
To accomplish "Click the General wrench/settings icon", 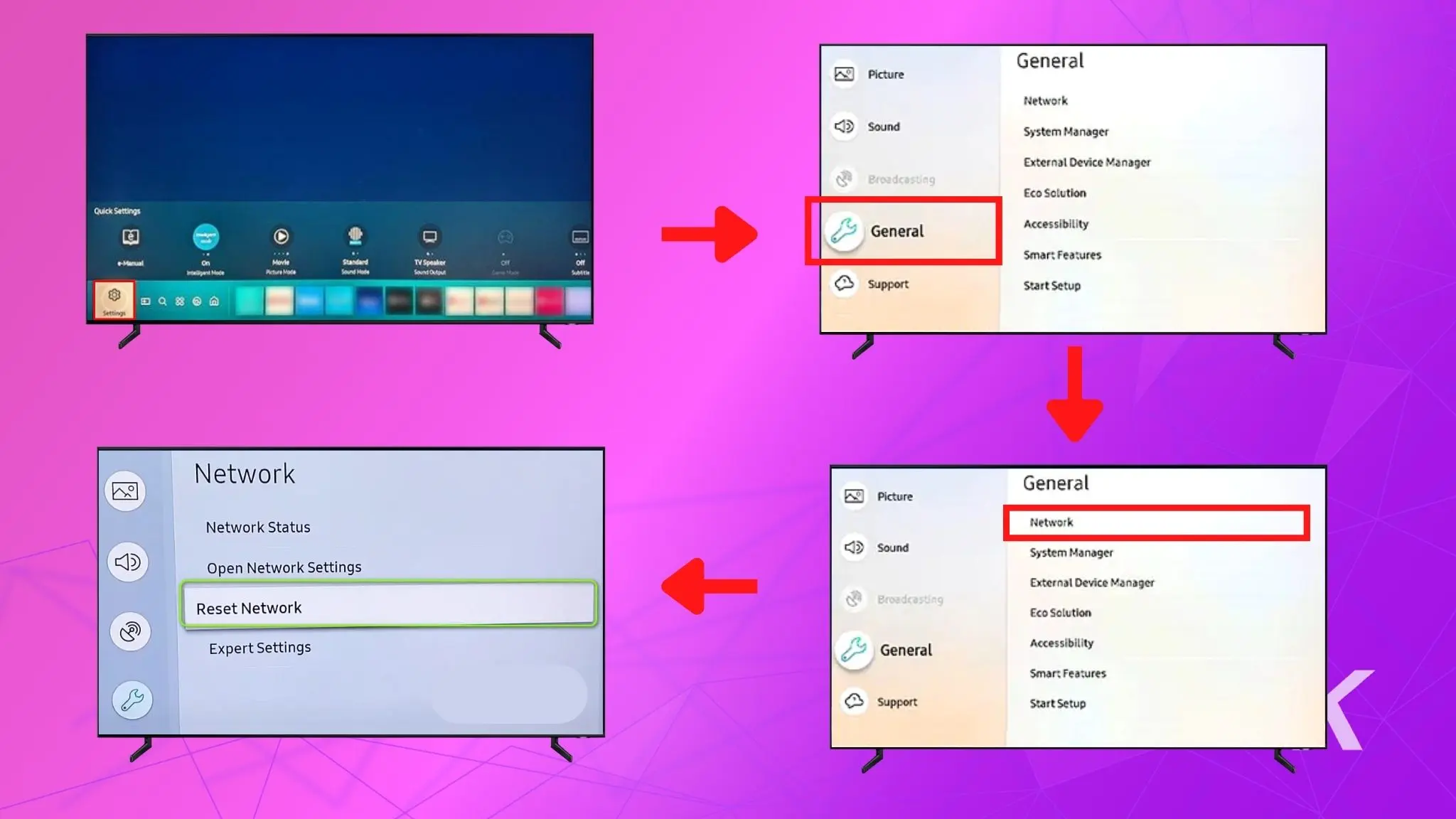I will click(843, 230).
